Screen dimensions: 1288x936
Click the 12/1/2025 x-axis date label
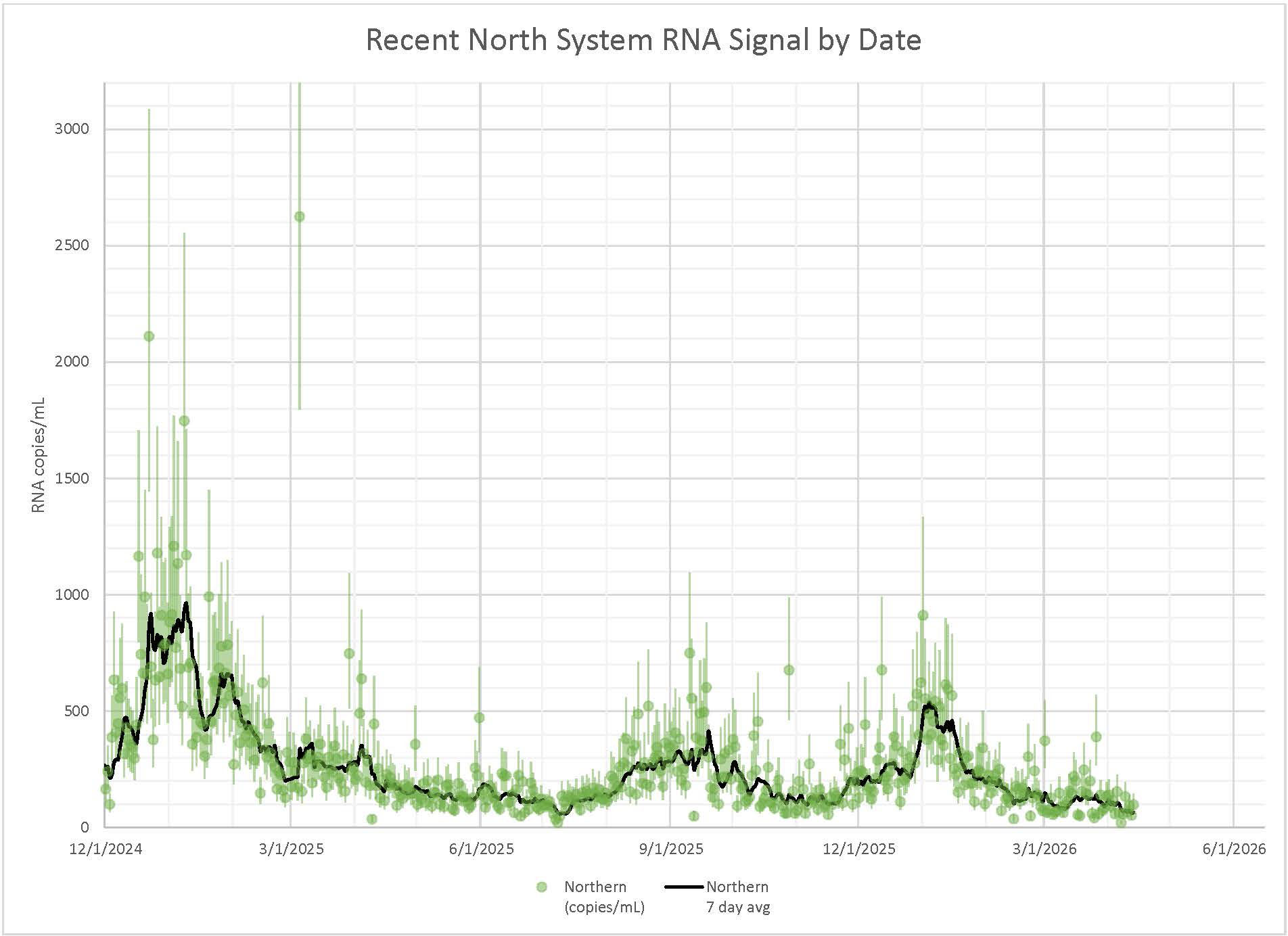pyautogui.click(x=858, y=849)
